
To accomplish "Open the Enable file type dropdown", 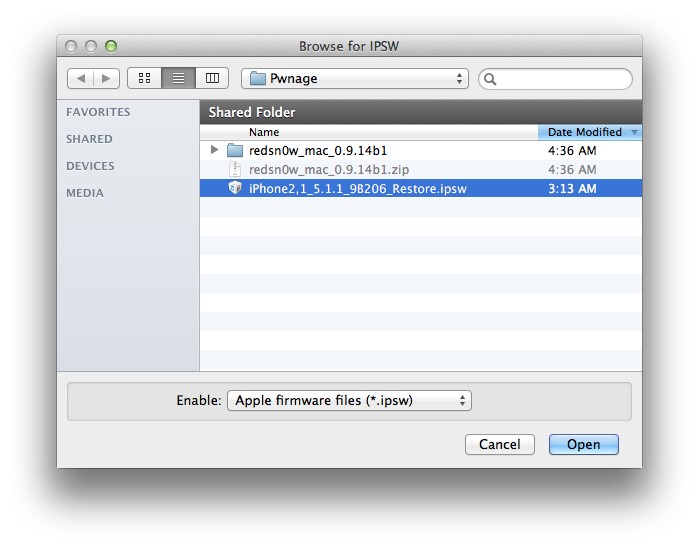I will tap(350, 400).
